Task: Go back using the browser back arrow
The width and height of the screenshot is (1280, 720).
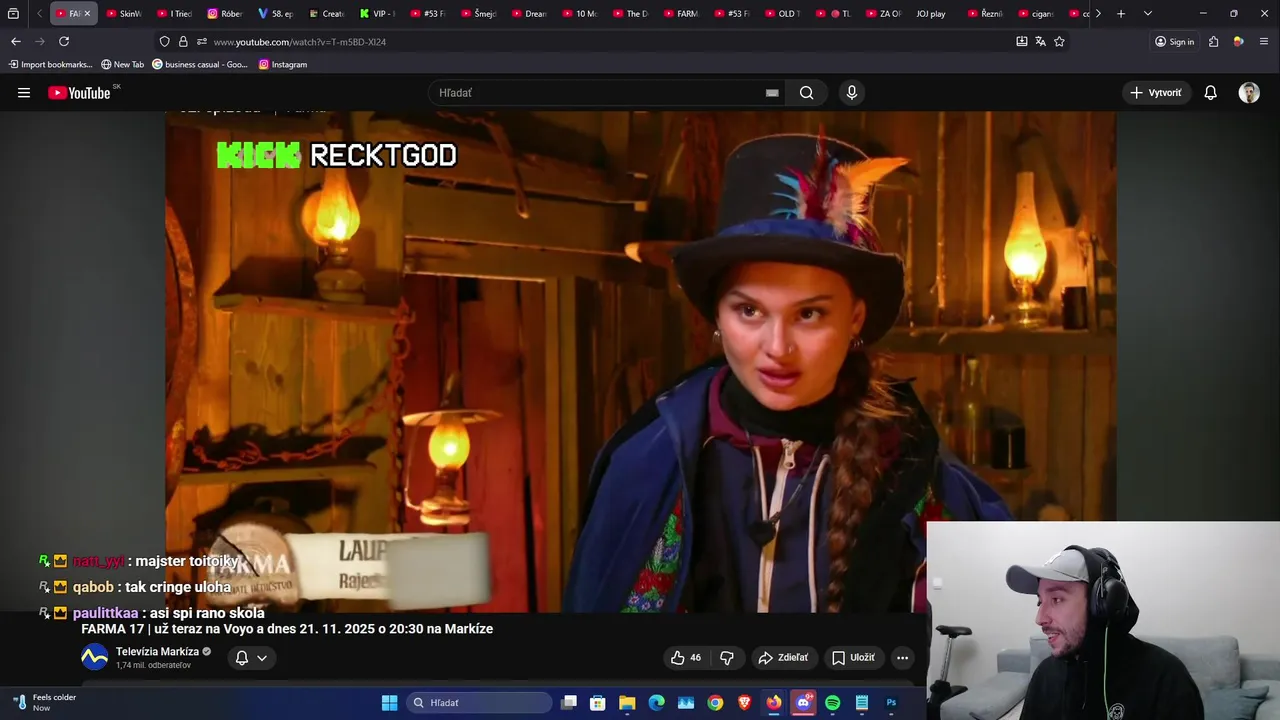Action: (16, 42)
